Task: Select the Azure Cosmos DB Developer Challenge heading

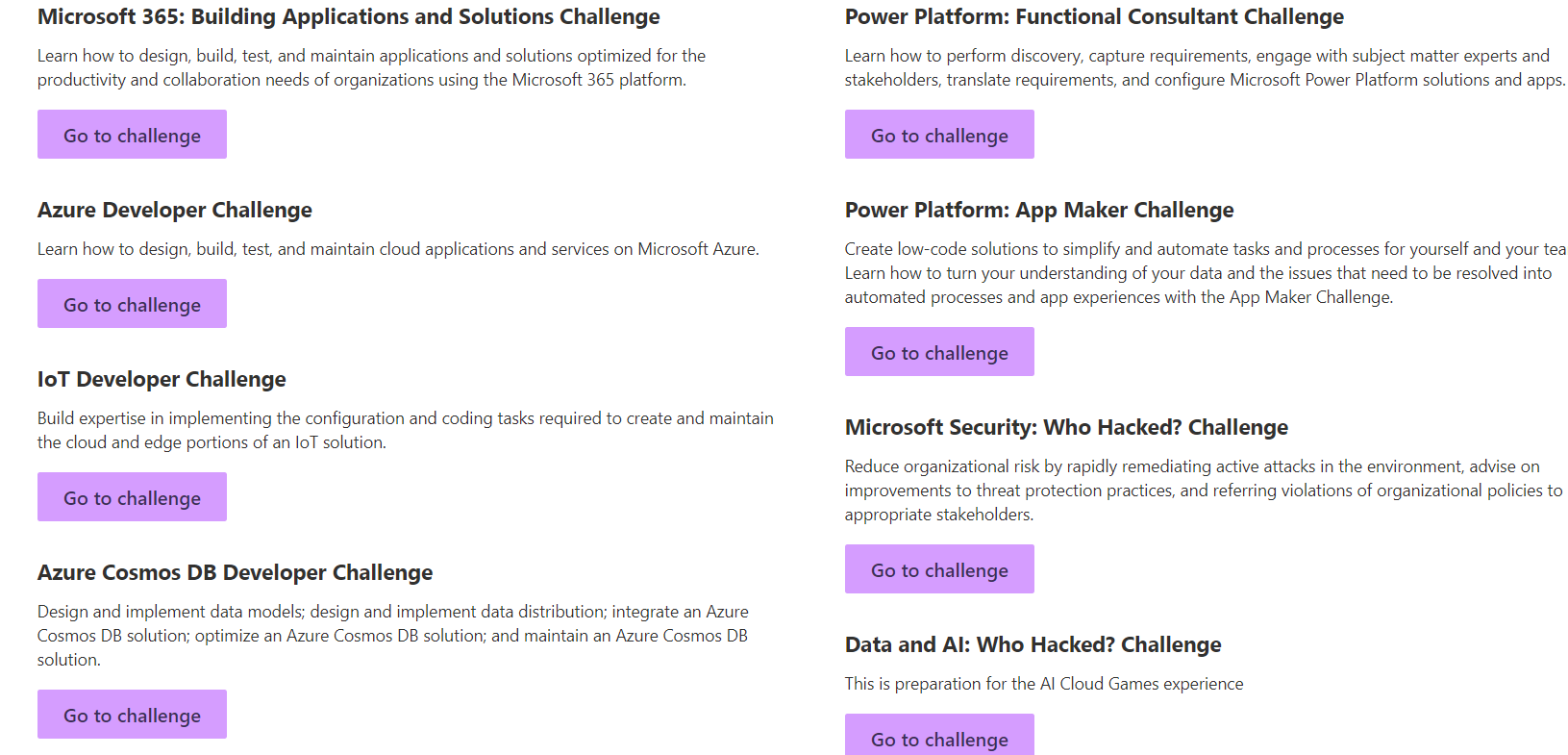Action: click(236, 573)
